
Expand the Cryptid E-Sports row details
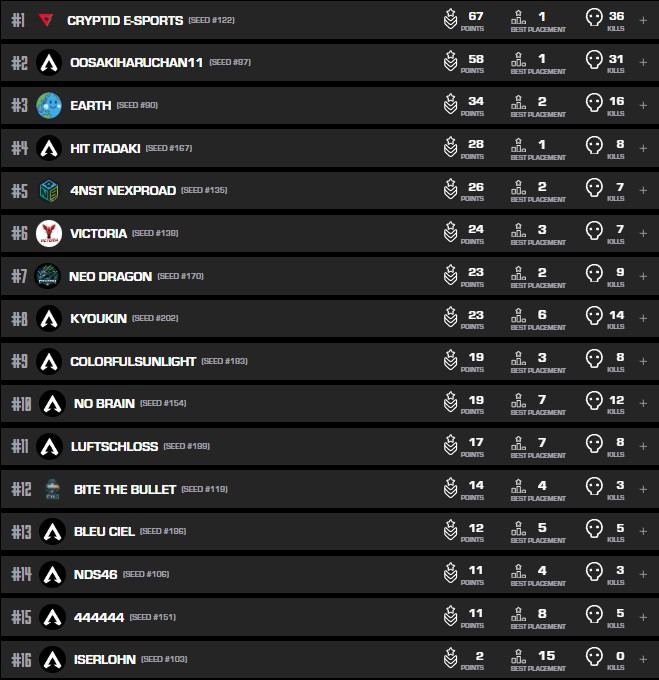643,20
